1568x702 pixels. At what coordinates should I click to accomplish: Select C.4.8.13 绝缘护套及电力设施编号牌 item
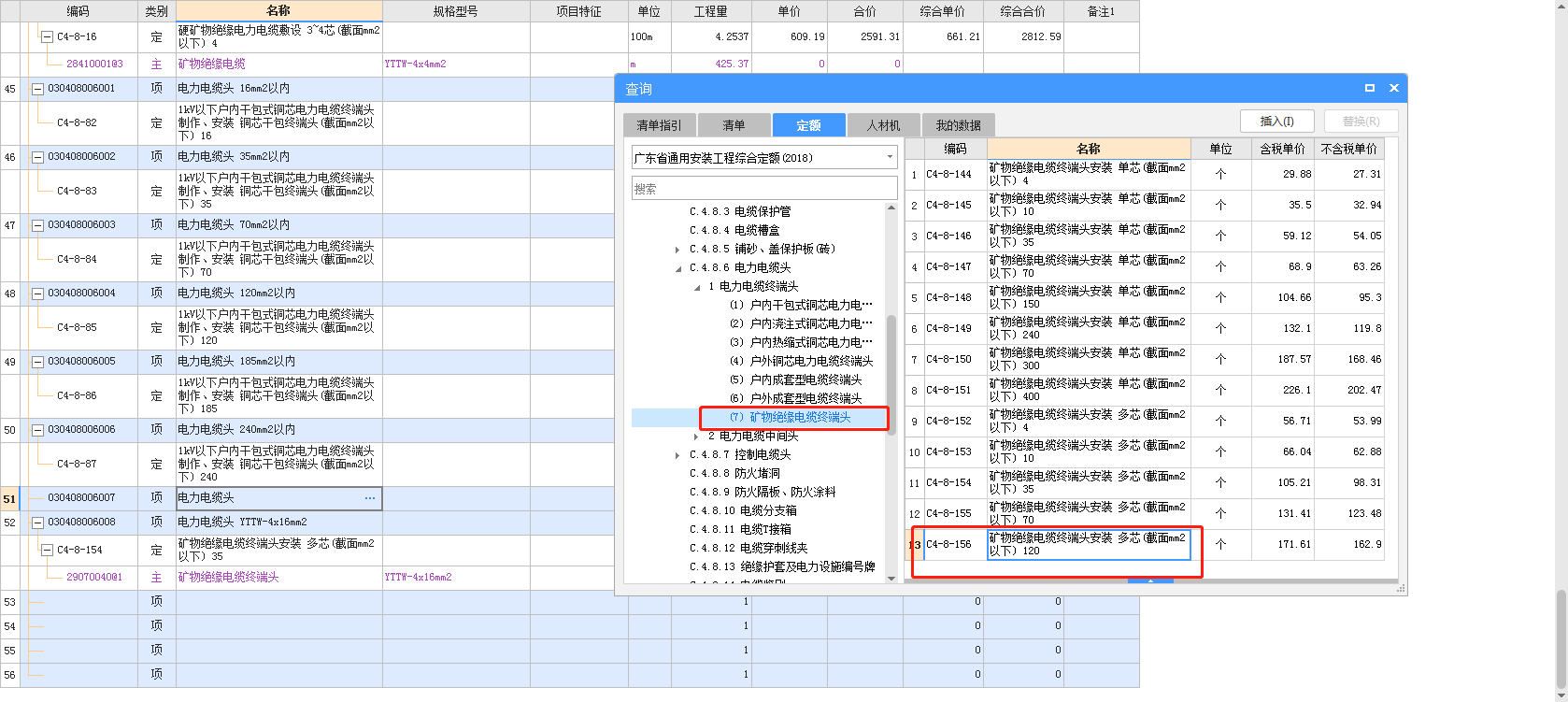click(782, 566)
